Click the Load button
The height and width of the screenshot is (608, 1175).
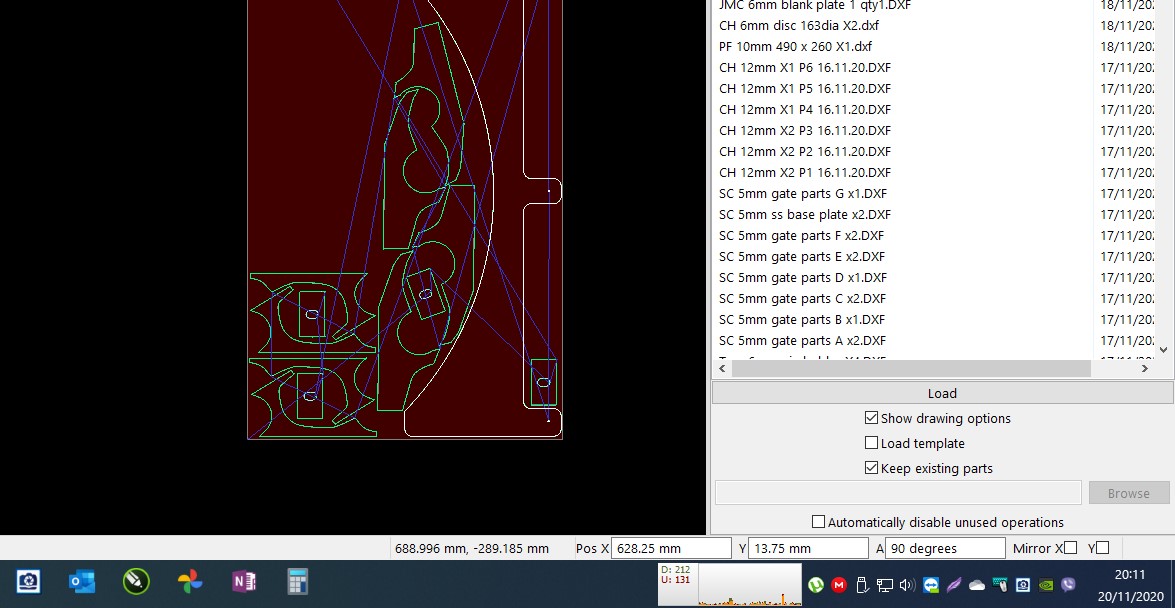pyautogui.click(x=942, y=394)
